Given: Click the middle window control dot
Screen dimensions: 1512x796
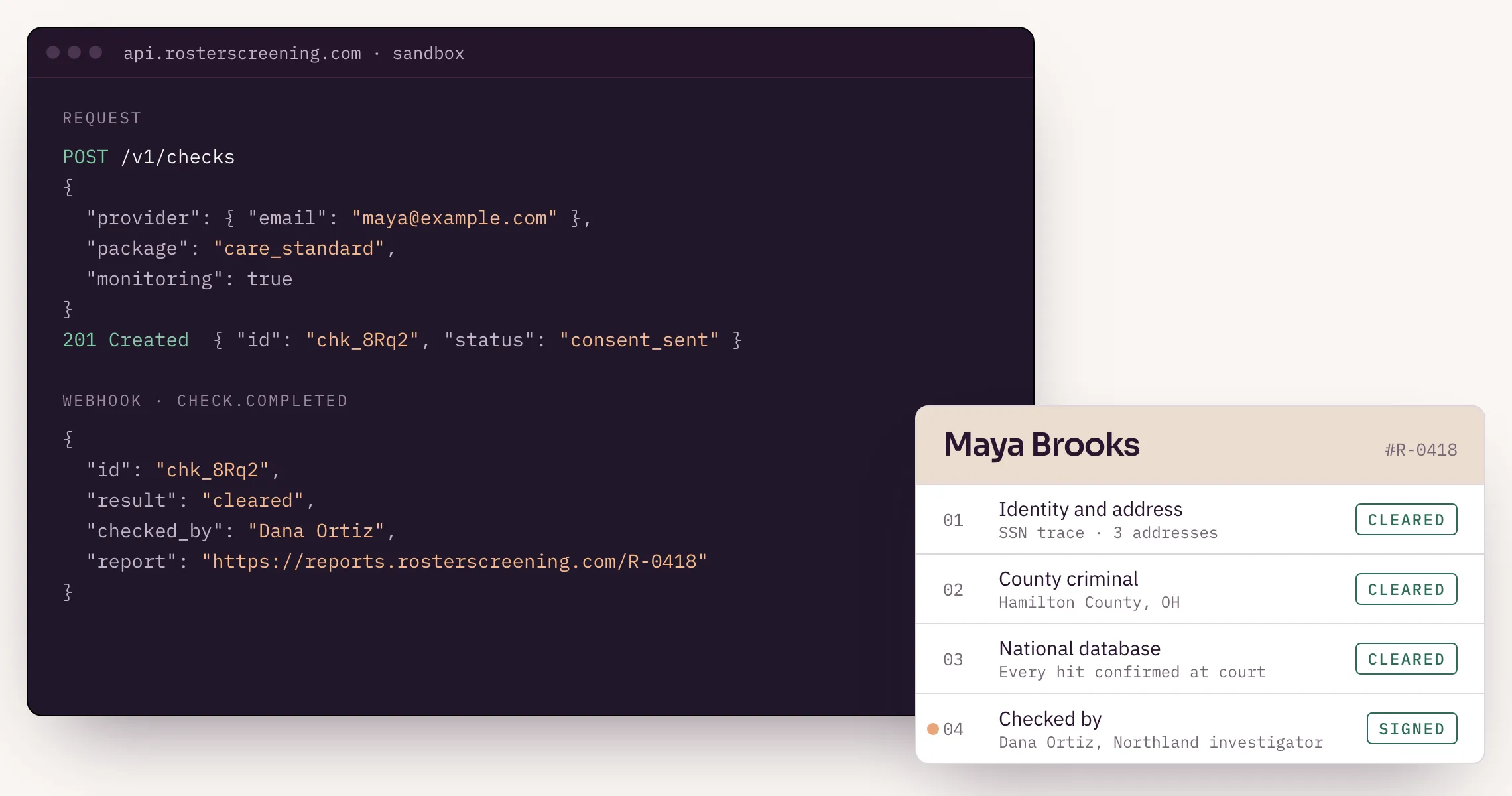Looking at the screenshot, I should click(74, 52).
